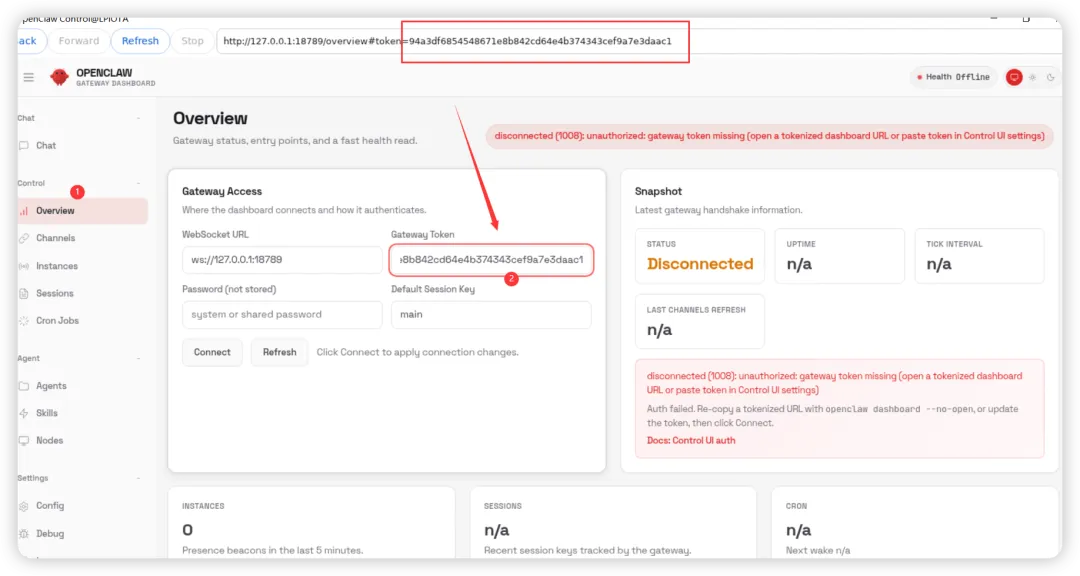Click the Disconnected status value

tap(700, 264)
